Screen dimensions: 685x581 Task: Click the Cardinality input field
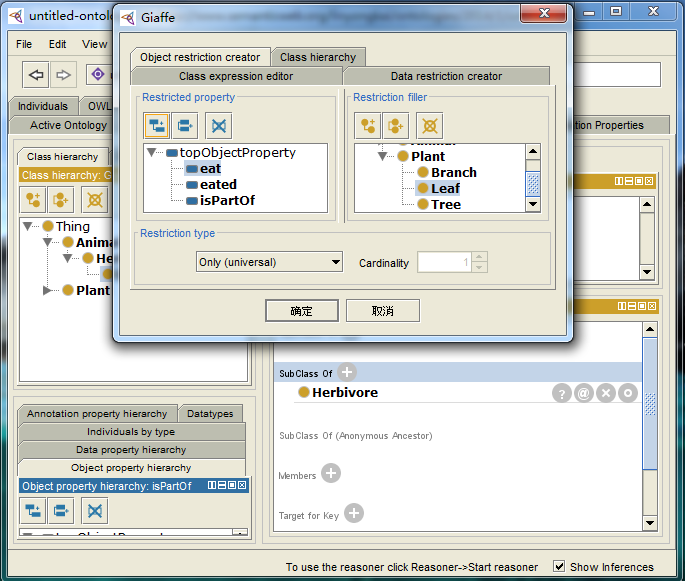pyautogui.click(x=444, y=262)
